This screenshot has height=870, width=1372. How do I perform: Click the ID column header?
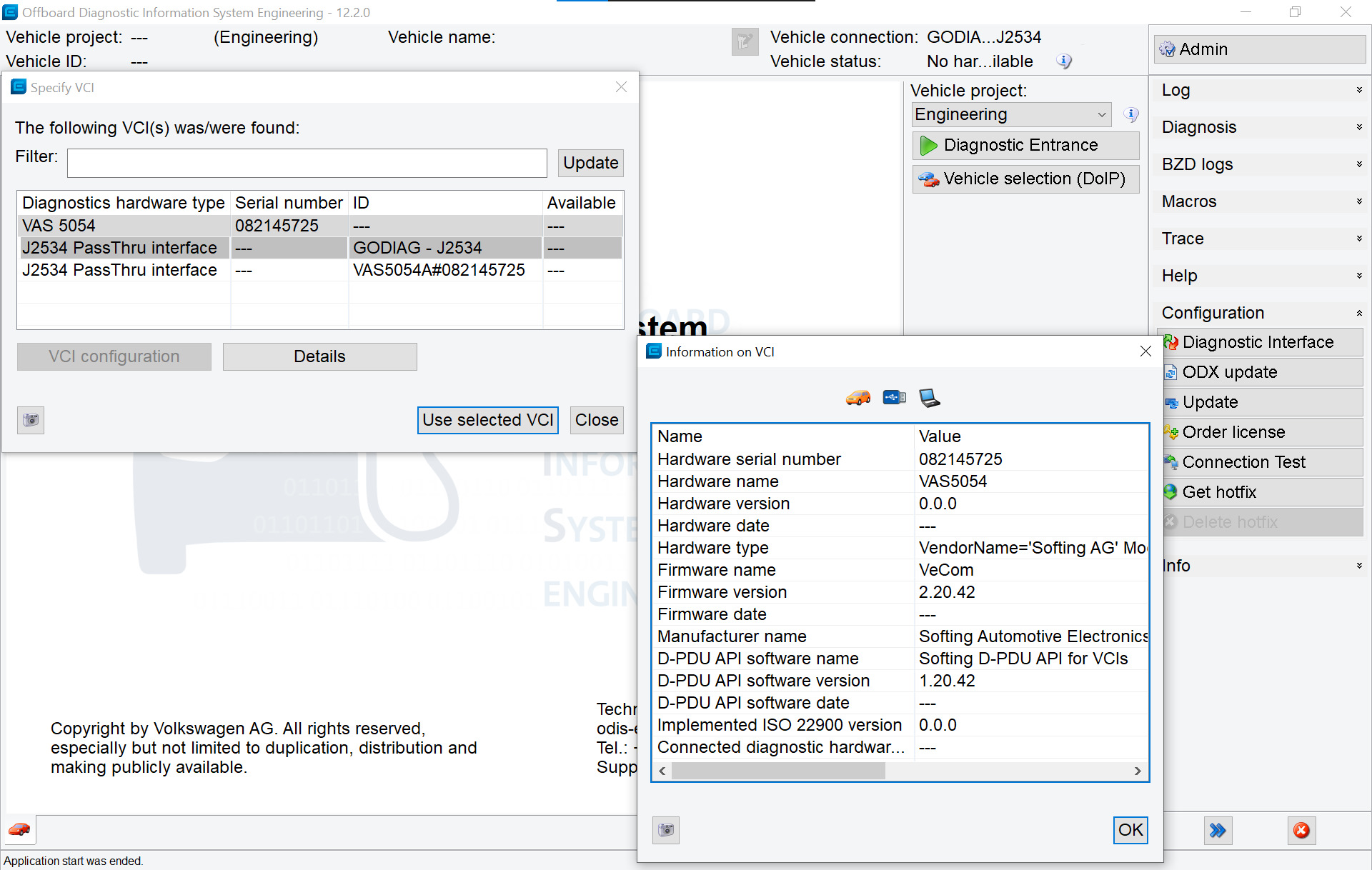click(445, 203)
